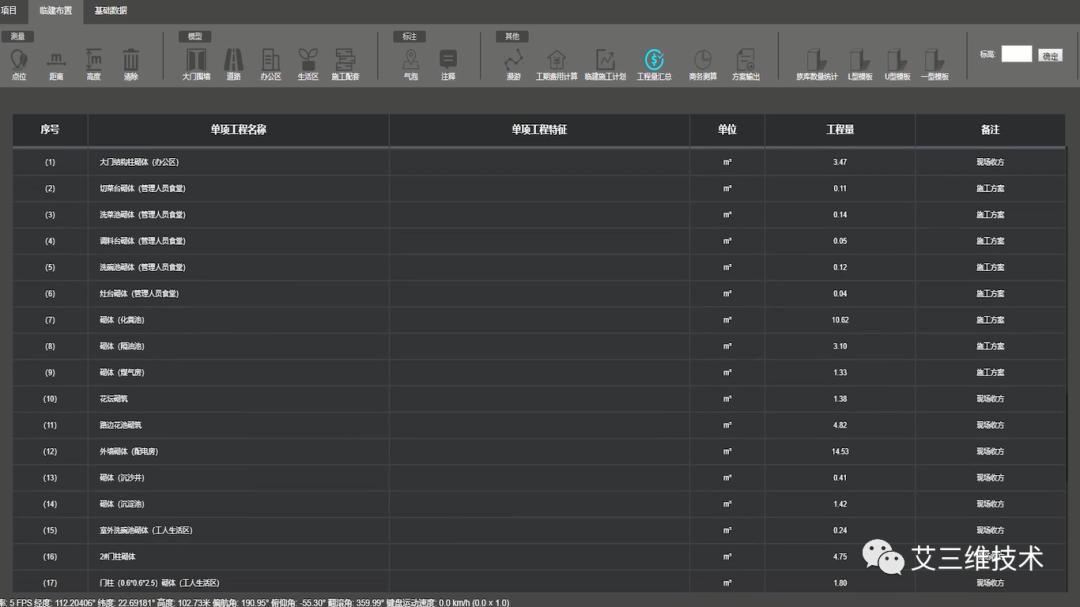The width and height of the screenshot is (1080, 607).
Task: Click sequence number (10) cell
Action: (x=50, y=399)
